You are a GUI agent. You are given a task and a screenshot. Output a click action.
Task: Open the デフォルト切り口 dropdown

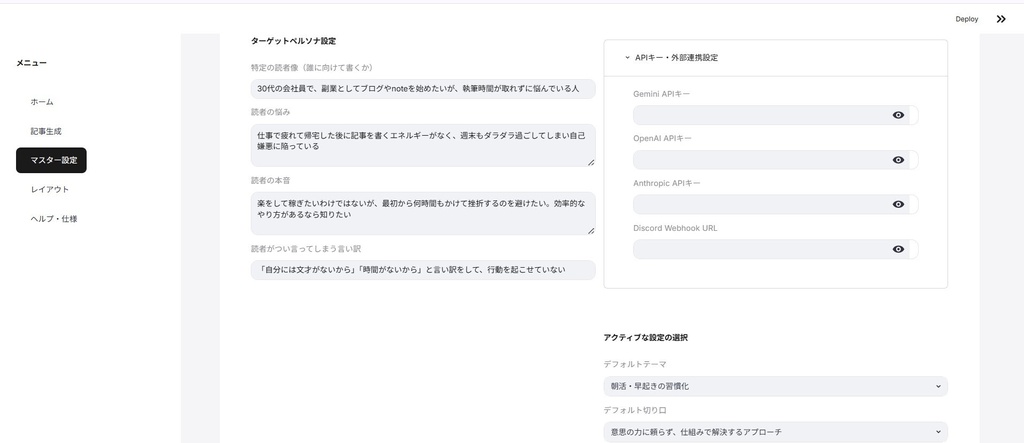pyautogui.click(x=775, y=432)
